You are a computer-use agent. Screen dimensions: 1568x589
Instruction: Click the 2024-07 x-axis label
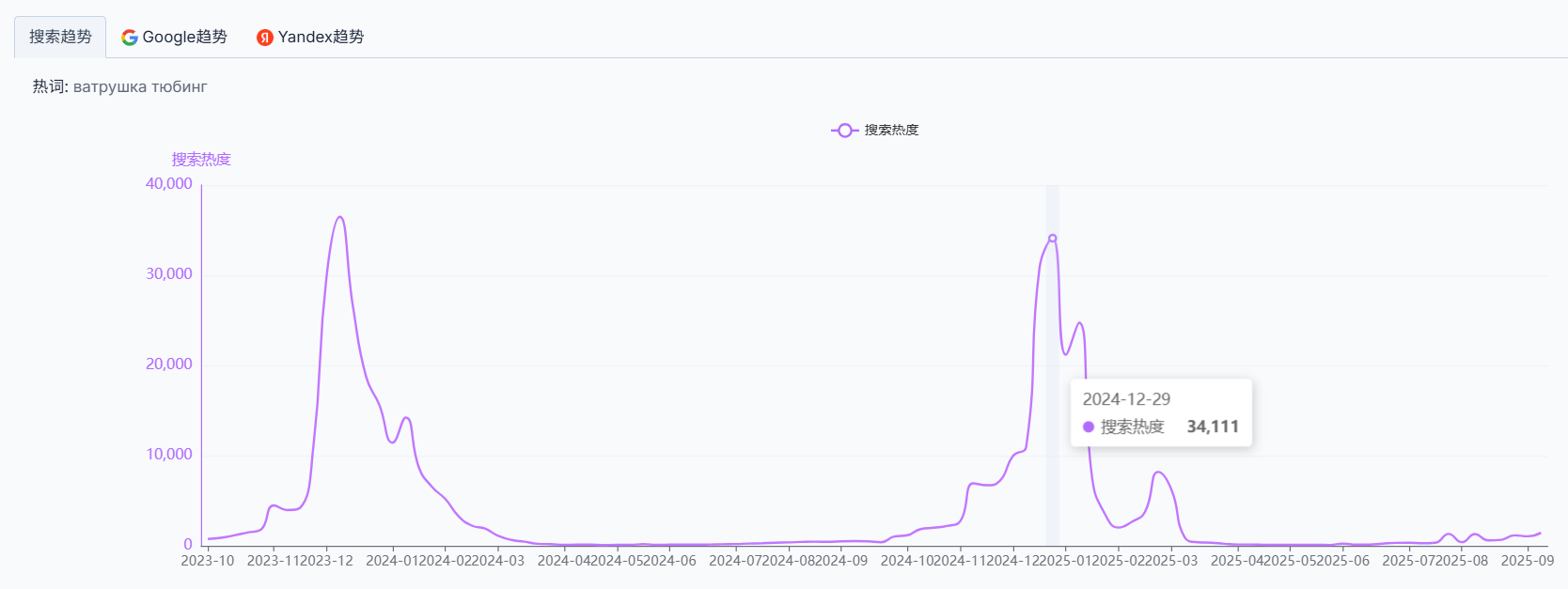pyautogui.click(x=735, y=561)
